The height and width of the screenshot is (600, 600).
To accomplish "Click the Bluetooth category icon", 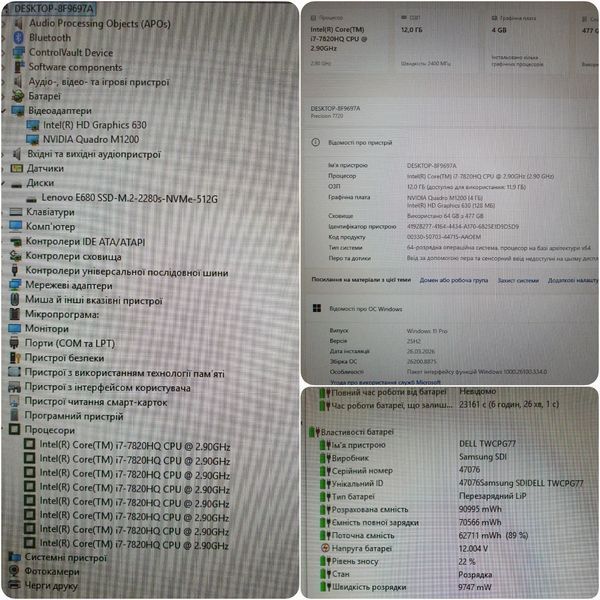I will click(19, 38).
